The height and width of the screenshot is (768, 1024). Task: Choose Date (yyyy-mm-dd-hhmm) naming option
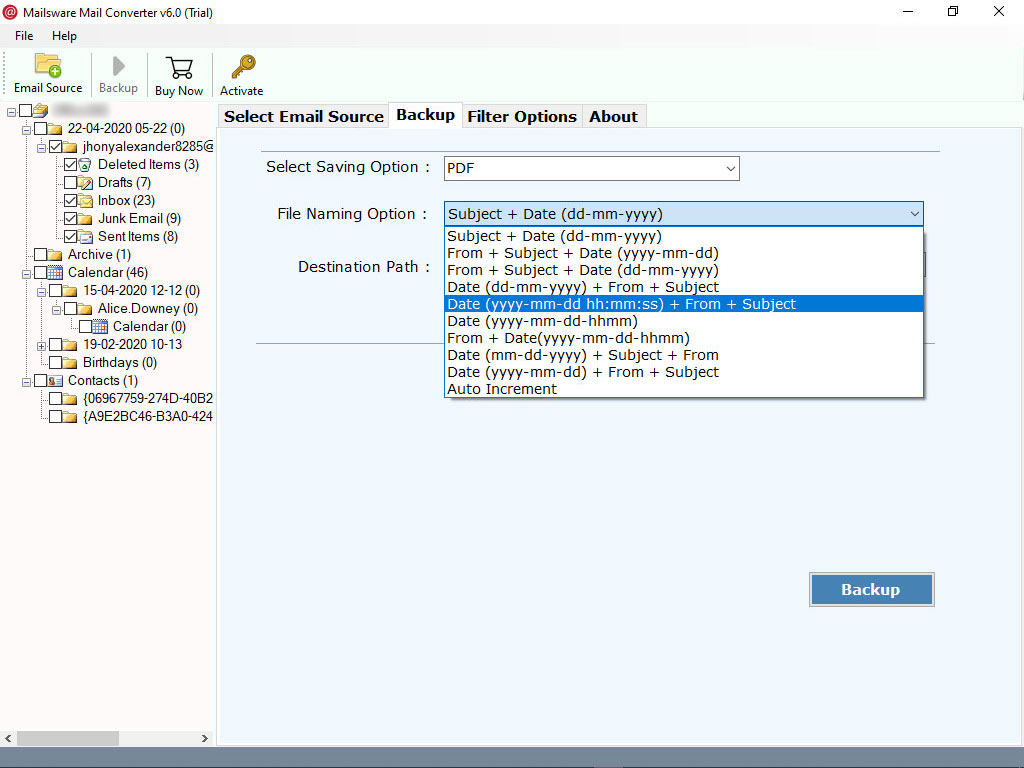(684, 321)
